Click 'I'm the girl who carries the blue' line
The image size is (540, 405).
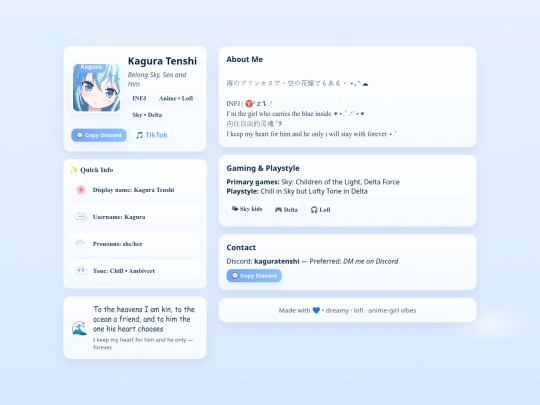295,114
